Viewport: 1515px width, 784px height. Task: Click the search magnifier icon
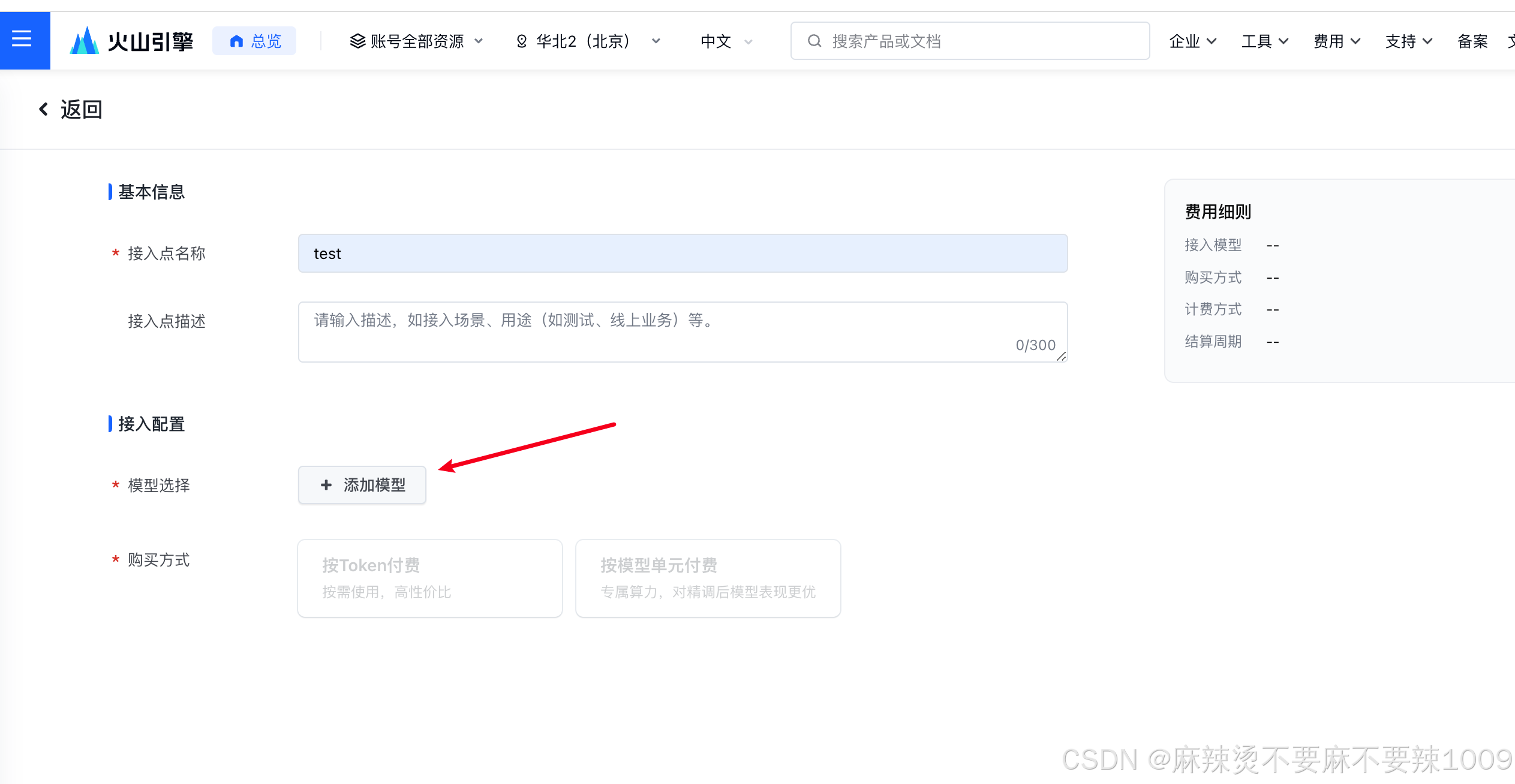814,41
